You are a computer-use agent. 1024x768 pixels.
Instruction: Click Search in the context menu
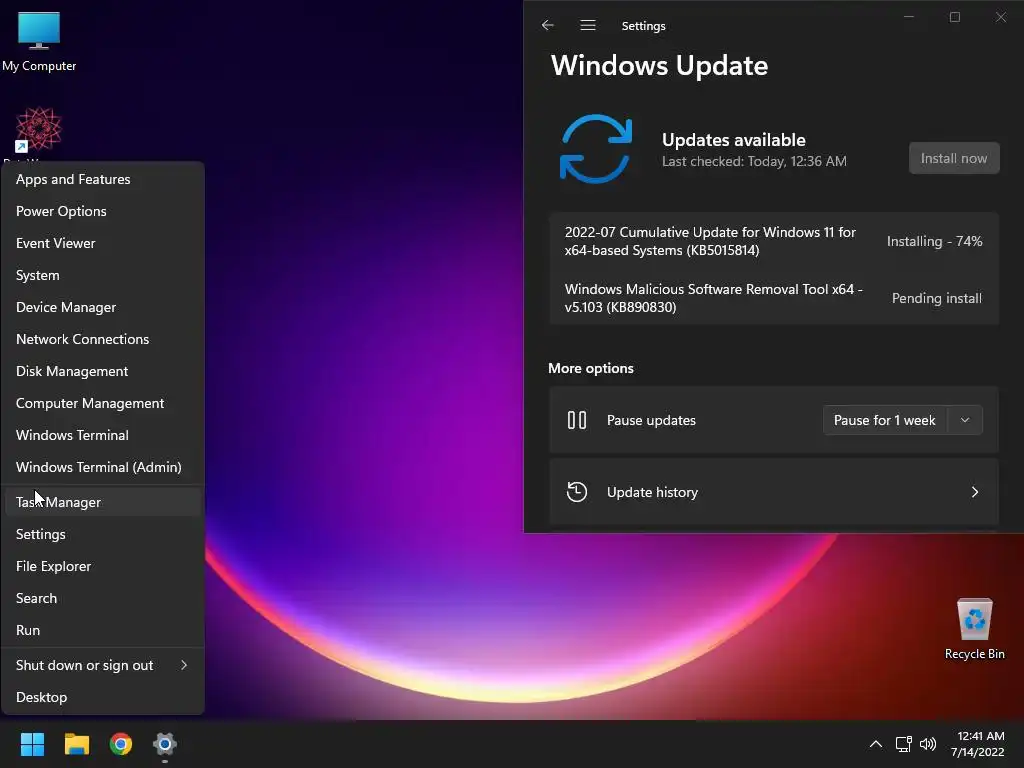(x=103, y=598)
